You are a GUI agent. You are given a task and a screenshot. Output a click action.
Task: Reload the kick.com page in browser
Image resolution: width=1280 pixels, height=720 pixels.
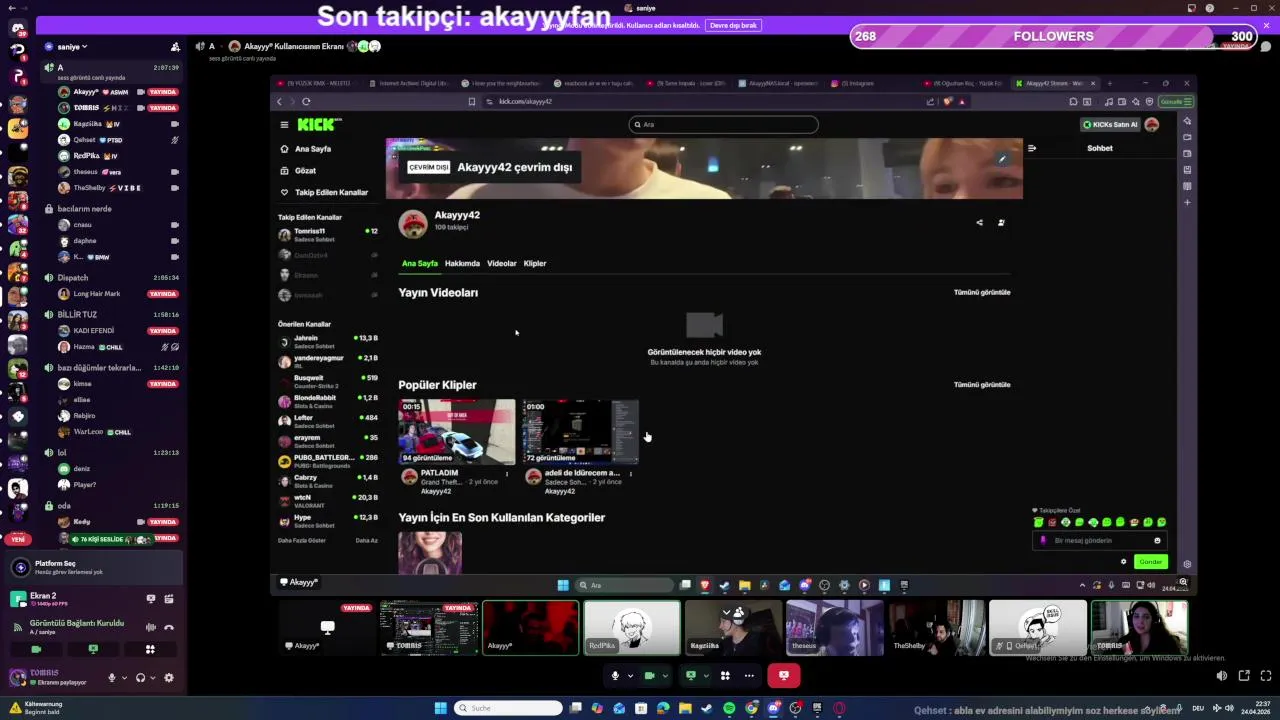pyautogui.click(x=306, y=101)
